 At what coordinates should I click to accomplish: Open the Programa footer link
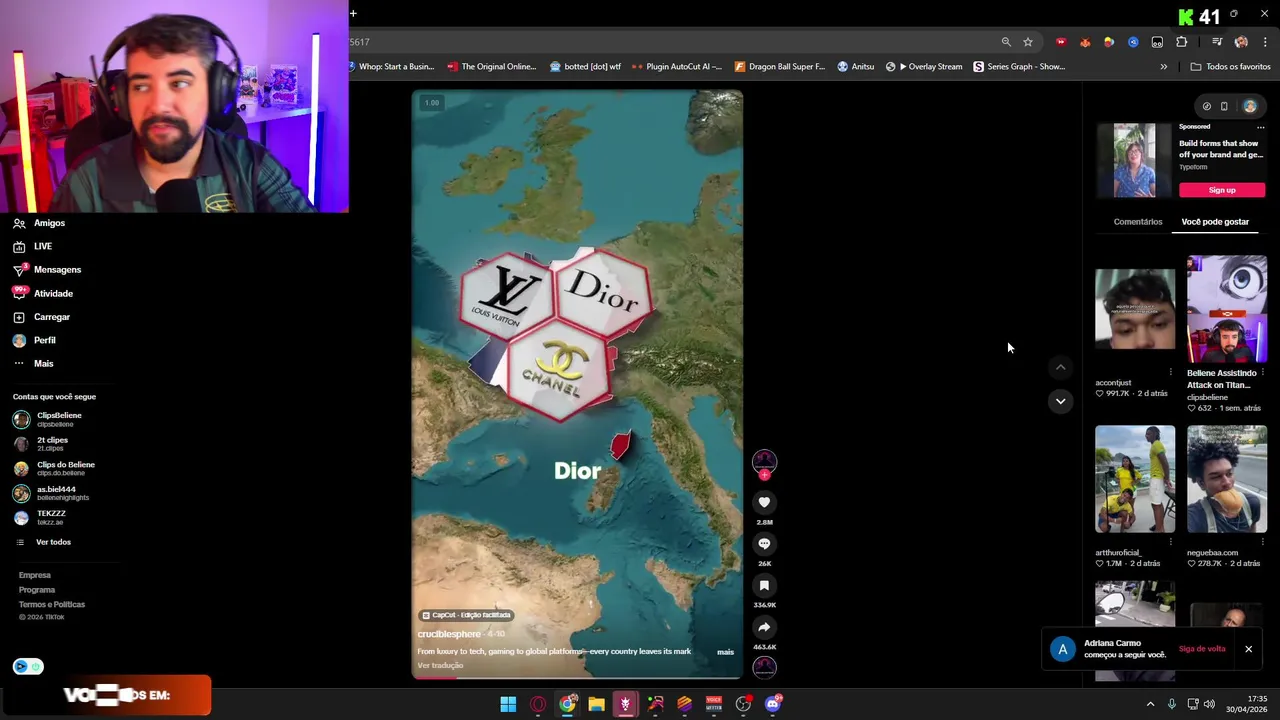coord(37,590)
